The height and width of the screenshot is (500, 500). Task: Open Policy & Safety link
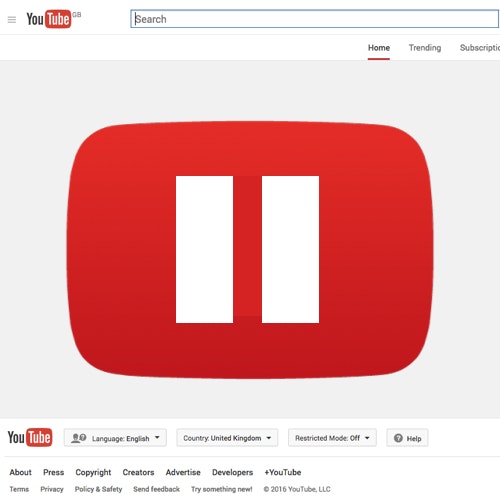pyautogui.click(x=98, y=489)
